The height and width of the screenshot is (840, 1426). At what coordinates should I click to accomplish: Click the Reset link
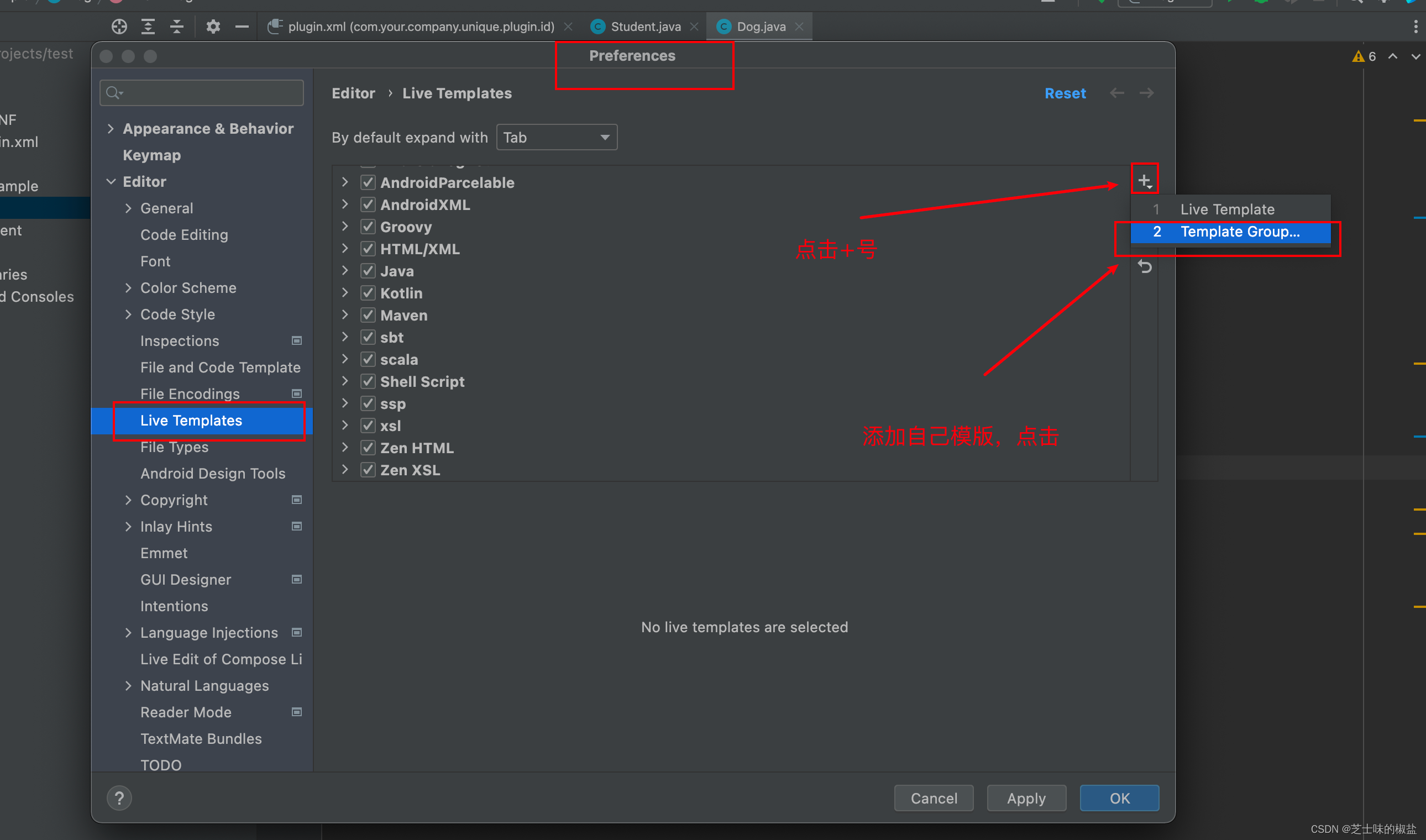(1065, 93)
